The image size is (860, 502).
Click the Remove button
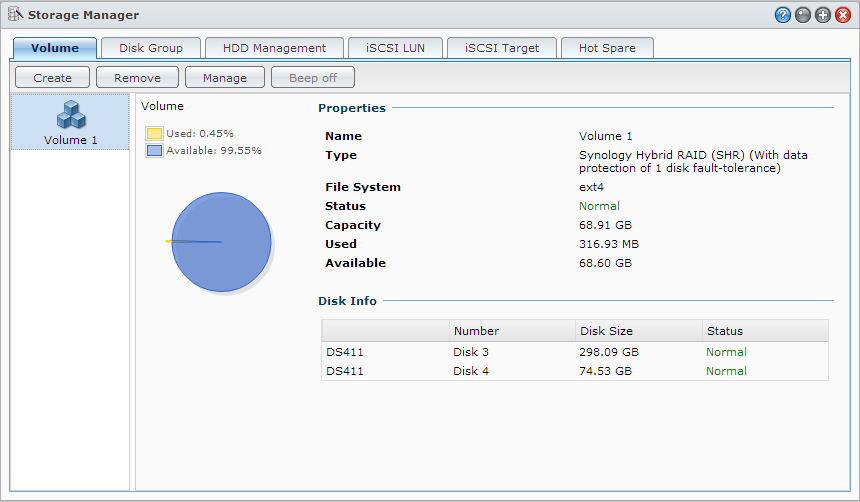[137, 77]
